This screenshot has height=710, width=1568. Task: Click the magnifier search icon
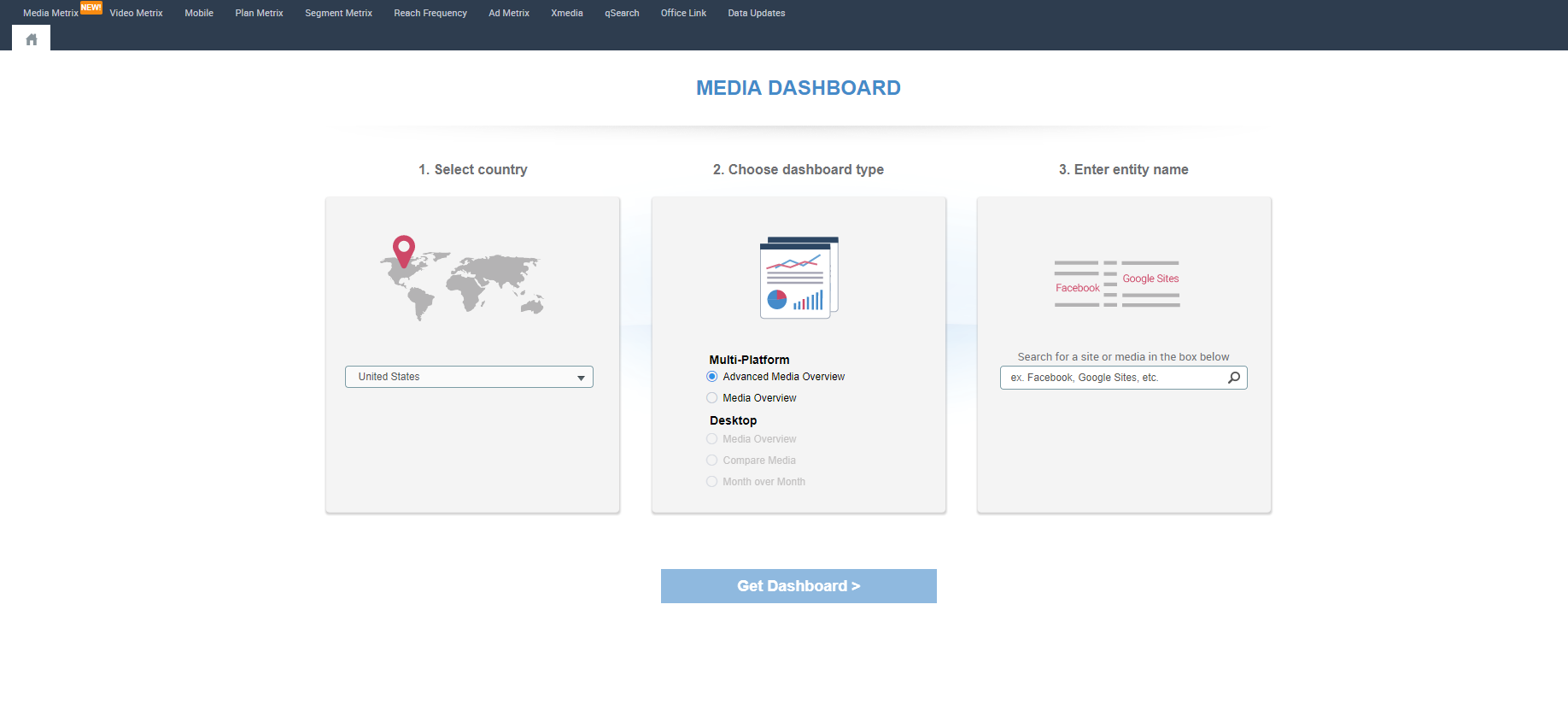coord(1233,378)
